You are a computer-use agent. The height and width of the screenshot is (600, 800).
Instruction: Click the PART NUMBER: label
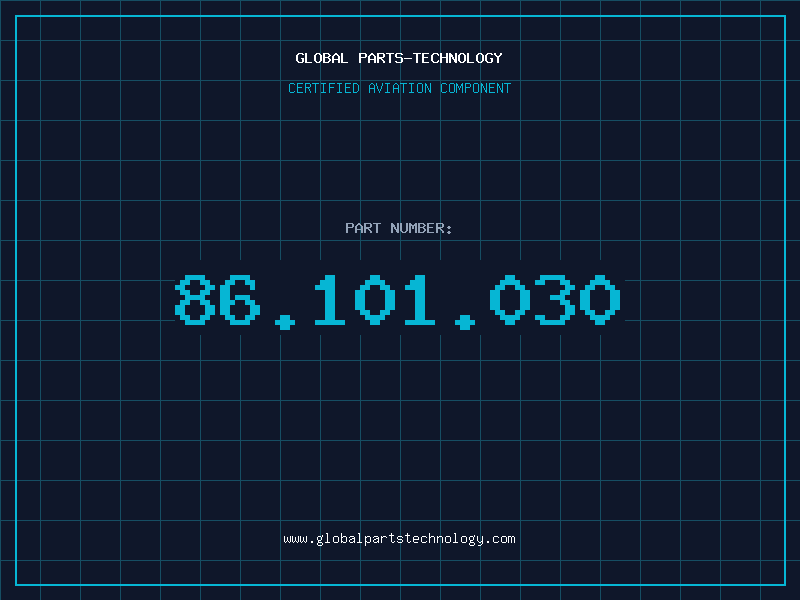399,228
